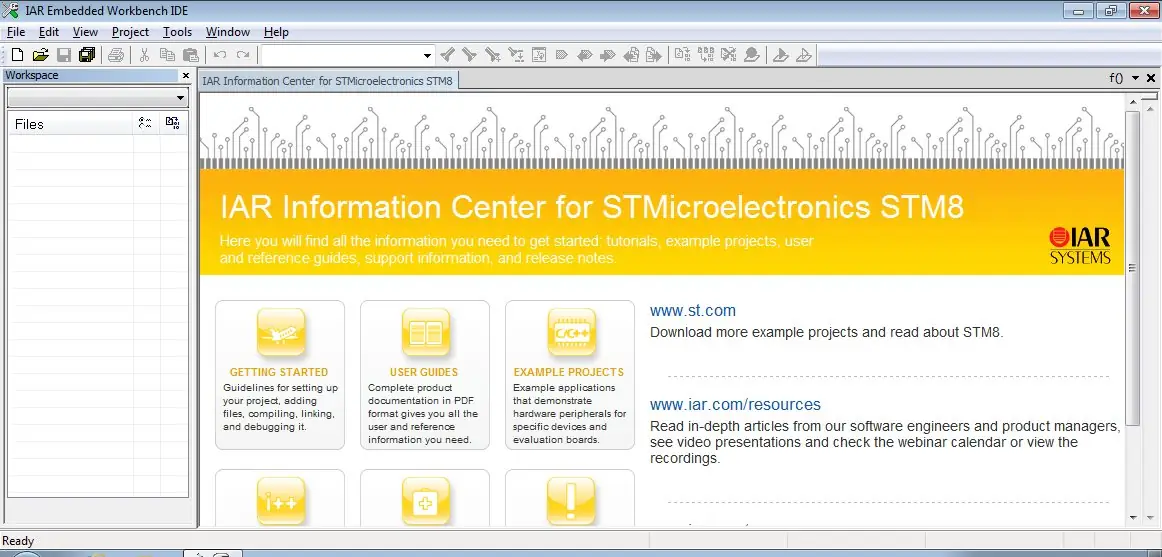Close the Information Center editor tab
This screenshot has height=557, width=1162.
(x=1151, y=78)
